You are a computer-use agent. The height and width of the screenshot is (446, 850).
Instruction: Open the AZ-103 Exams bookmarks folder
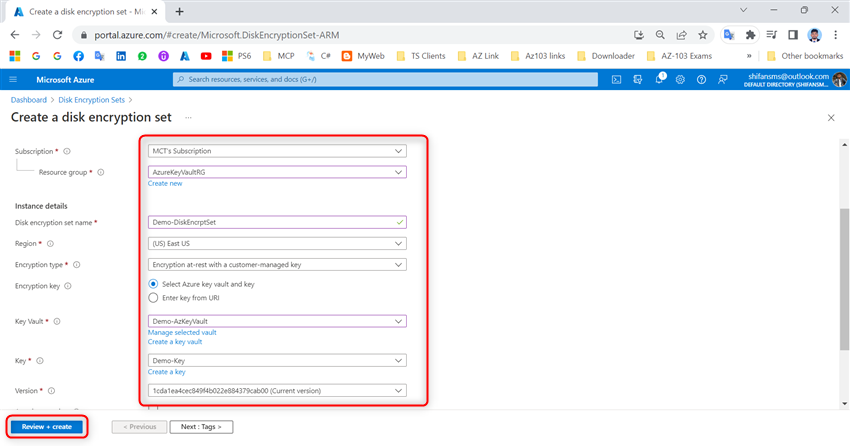[679, 56]
